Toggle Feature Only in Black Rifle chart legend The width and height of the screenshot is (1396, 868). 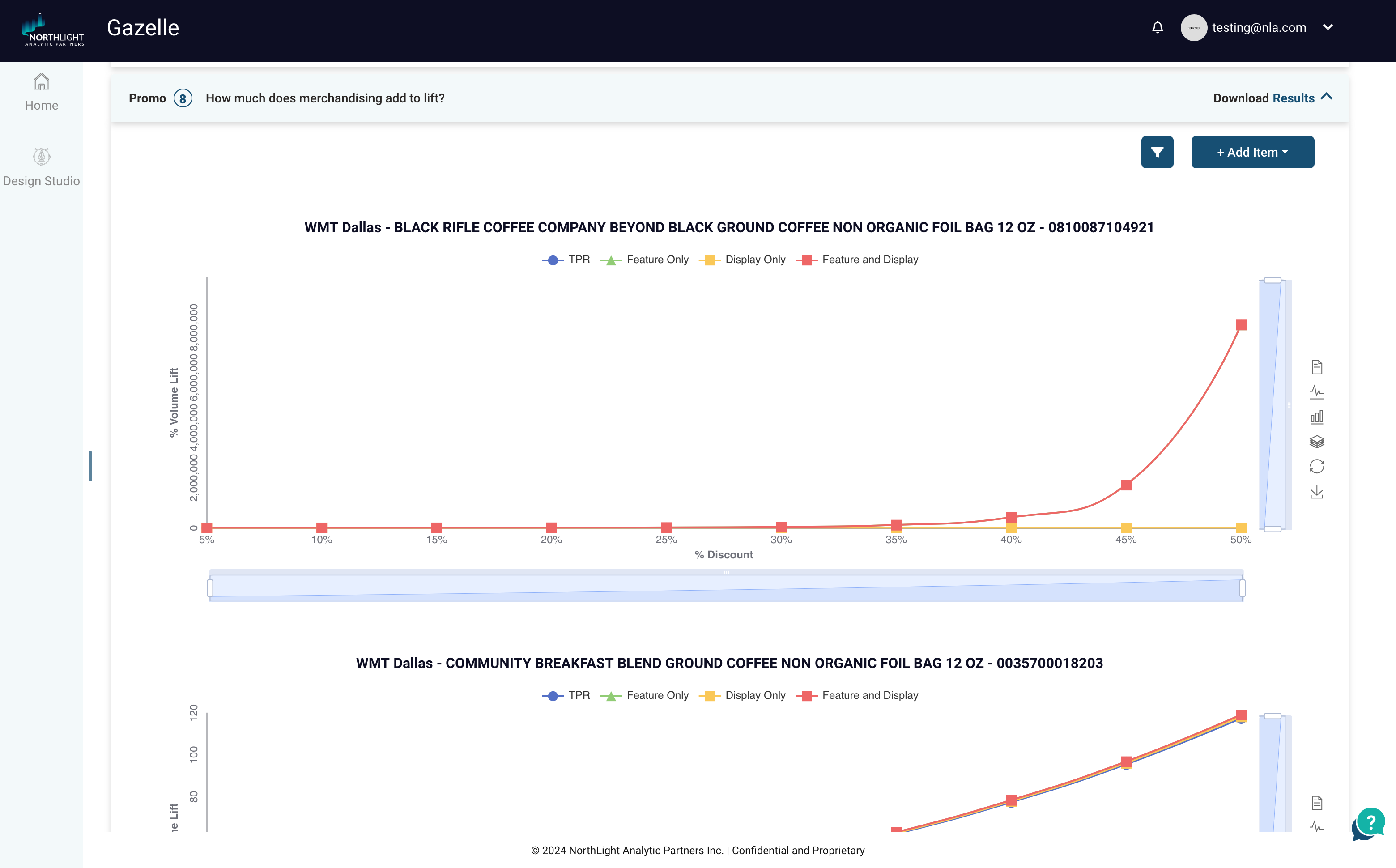[644, 260]
